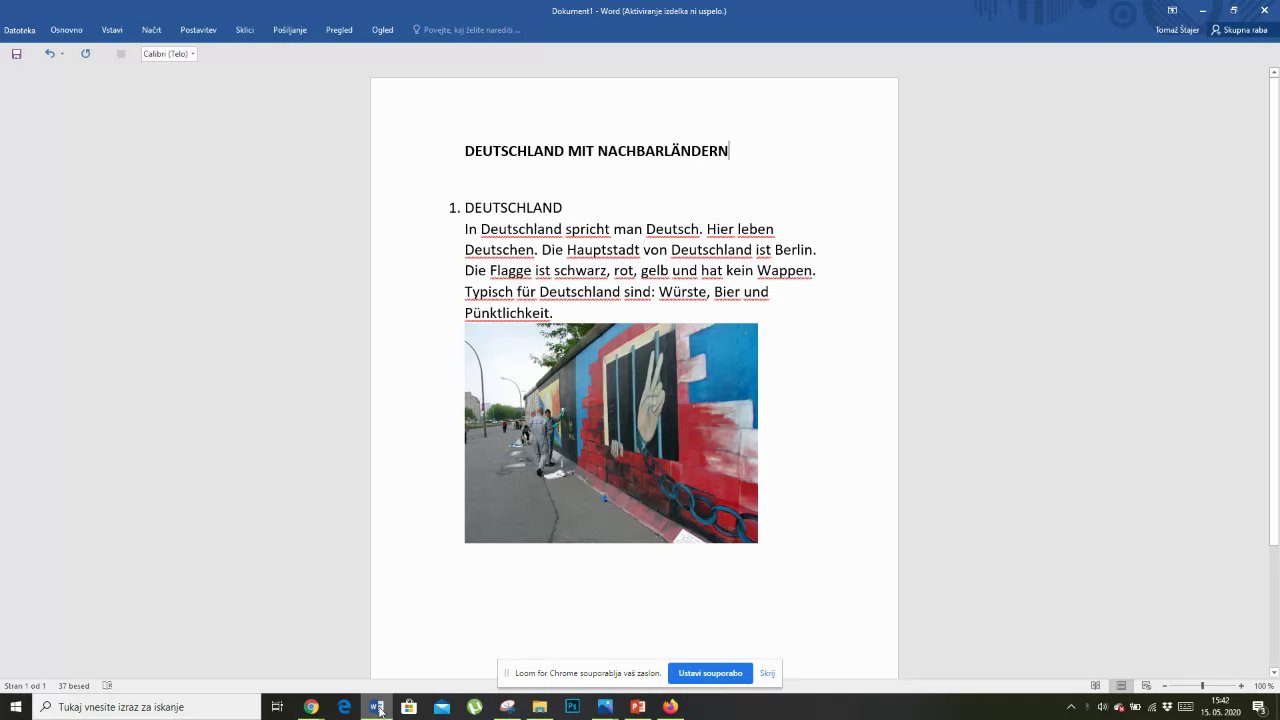Open Firefox from the taskbar
This screenshot has height=720, width=1280.
(670, 707)
